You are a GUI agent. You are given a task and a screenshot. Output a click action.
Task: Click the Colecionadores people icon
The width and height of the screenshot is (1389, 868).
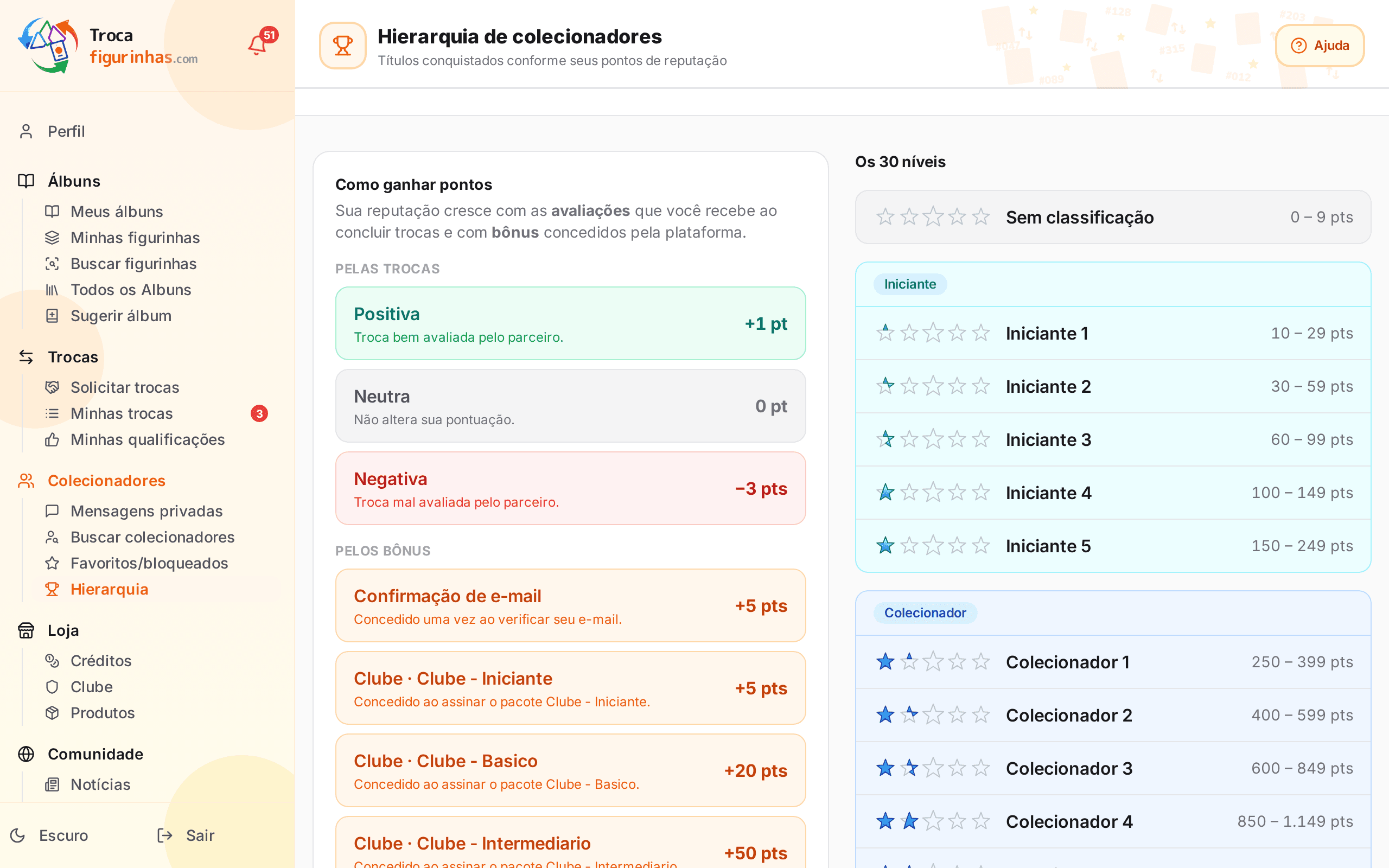point(26,481)
